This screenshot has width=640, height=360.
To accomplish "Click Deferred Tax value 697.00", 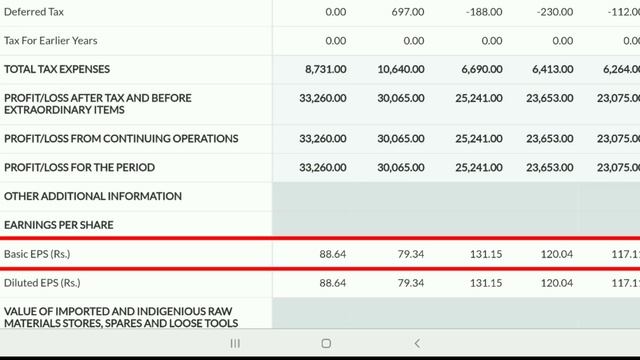I will coord(408,12).
